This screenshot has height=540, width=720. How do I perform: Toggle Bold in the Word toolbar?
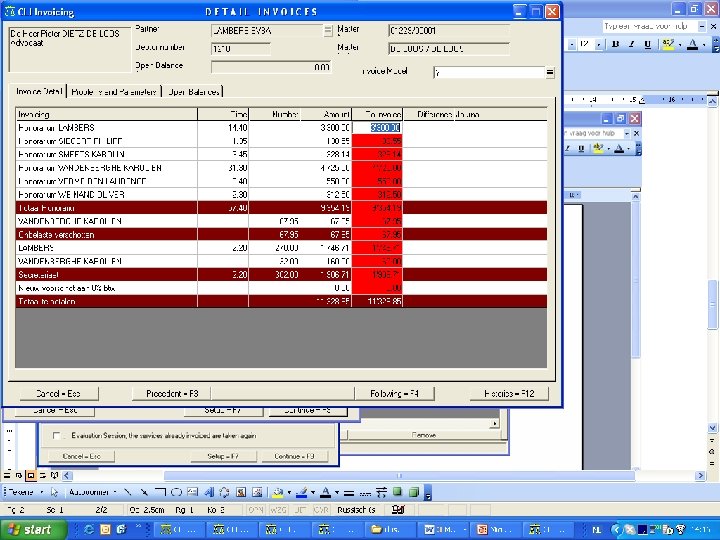click(x=615, y=44)
